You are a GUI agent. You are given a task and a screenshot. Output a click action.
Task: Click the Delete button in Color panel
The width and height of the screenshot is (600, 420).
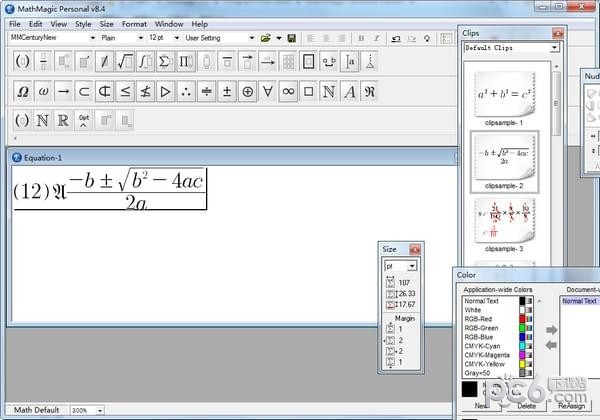tap(527, 405)
